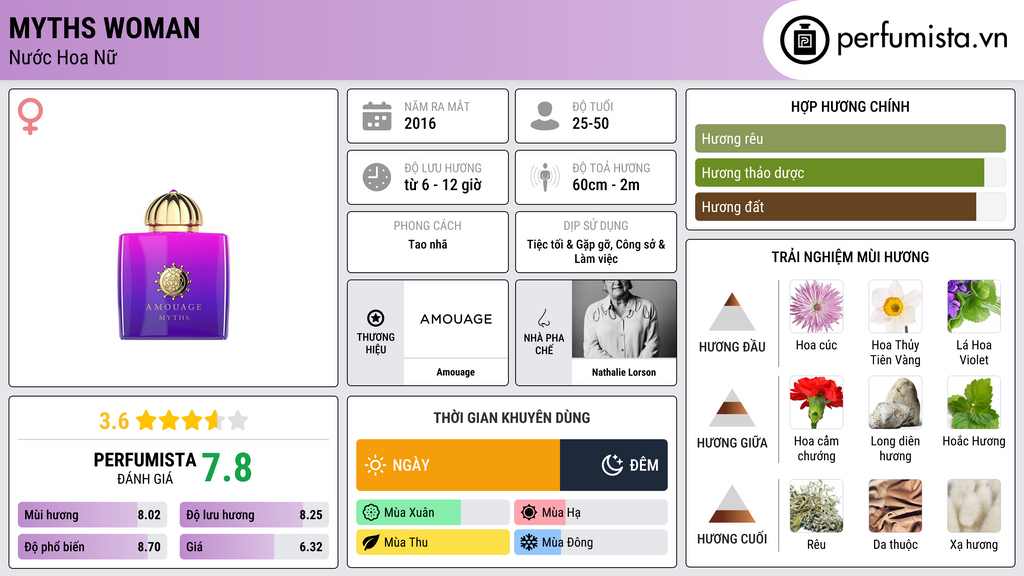Click the Hương giữa pyramid icon
Viewport: 1024px width, 576px height.
tap(732, 408)
